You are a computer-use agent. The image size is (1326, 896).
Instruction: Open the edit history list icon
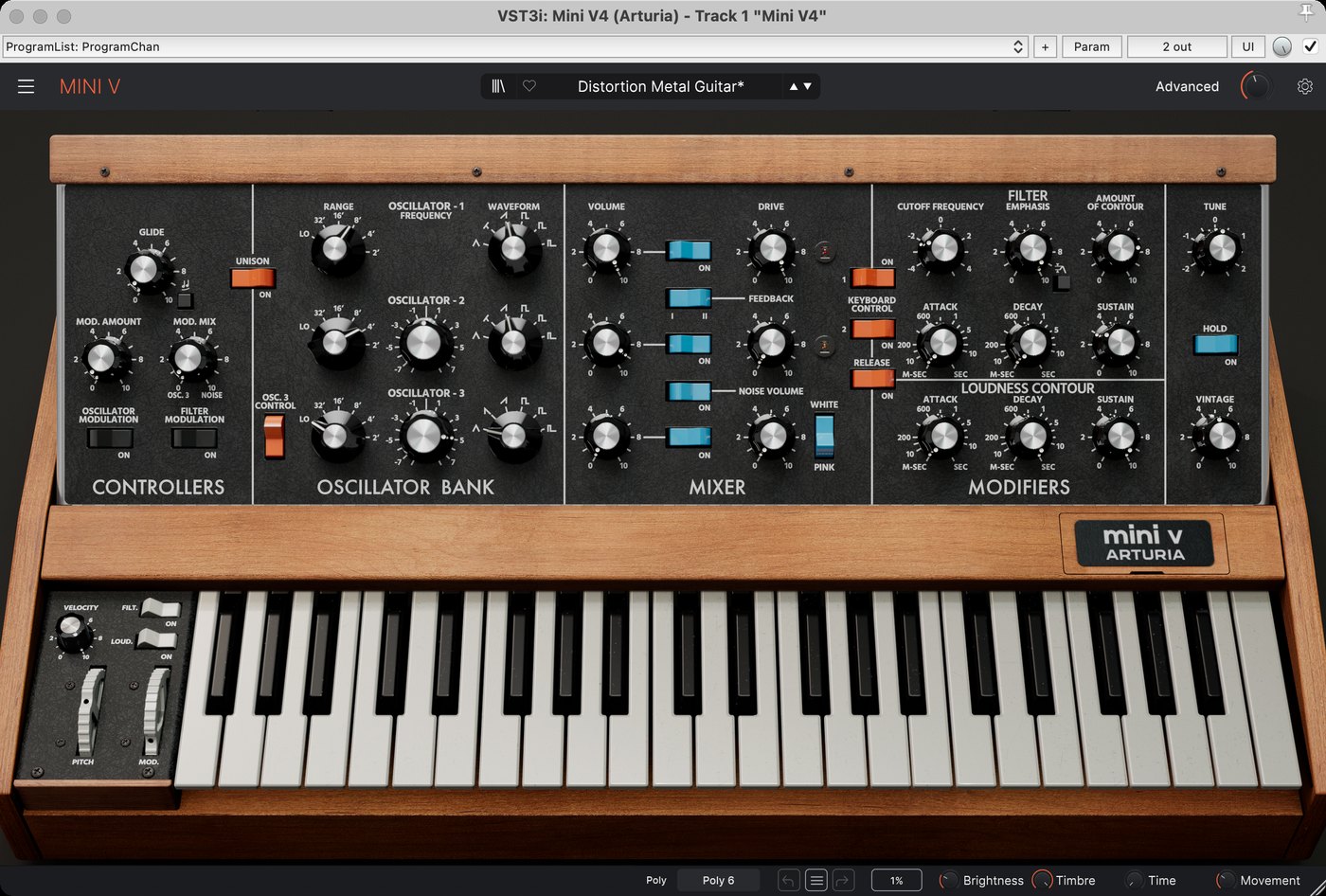815,880
